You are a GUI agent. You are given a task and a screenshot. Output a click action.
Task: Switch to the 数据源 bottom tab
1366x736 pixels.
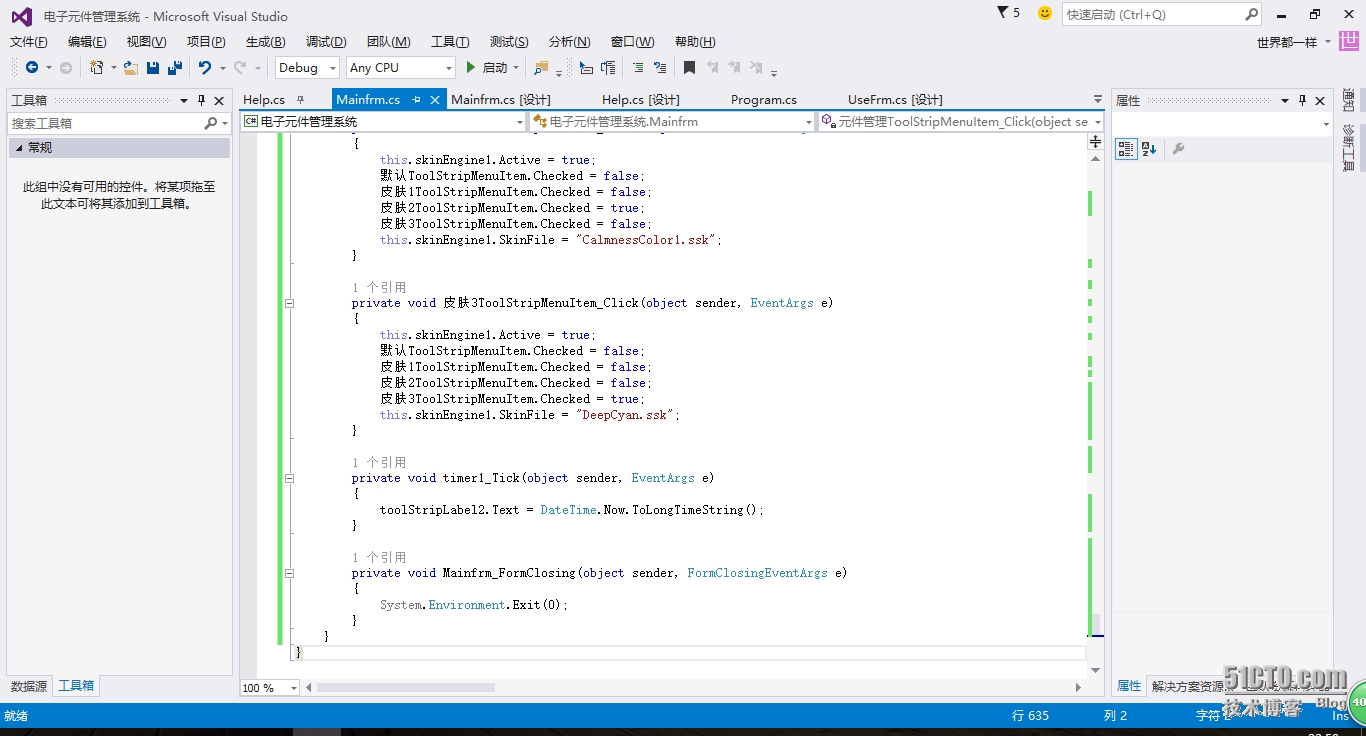pyautogui.click(x=29, y=686)
